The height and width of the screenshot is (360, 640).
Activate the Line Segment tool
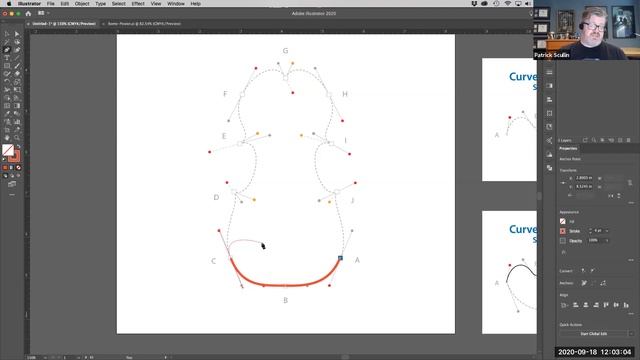[17, 58]
